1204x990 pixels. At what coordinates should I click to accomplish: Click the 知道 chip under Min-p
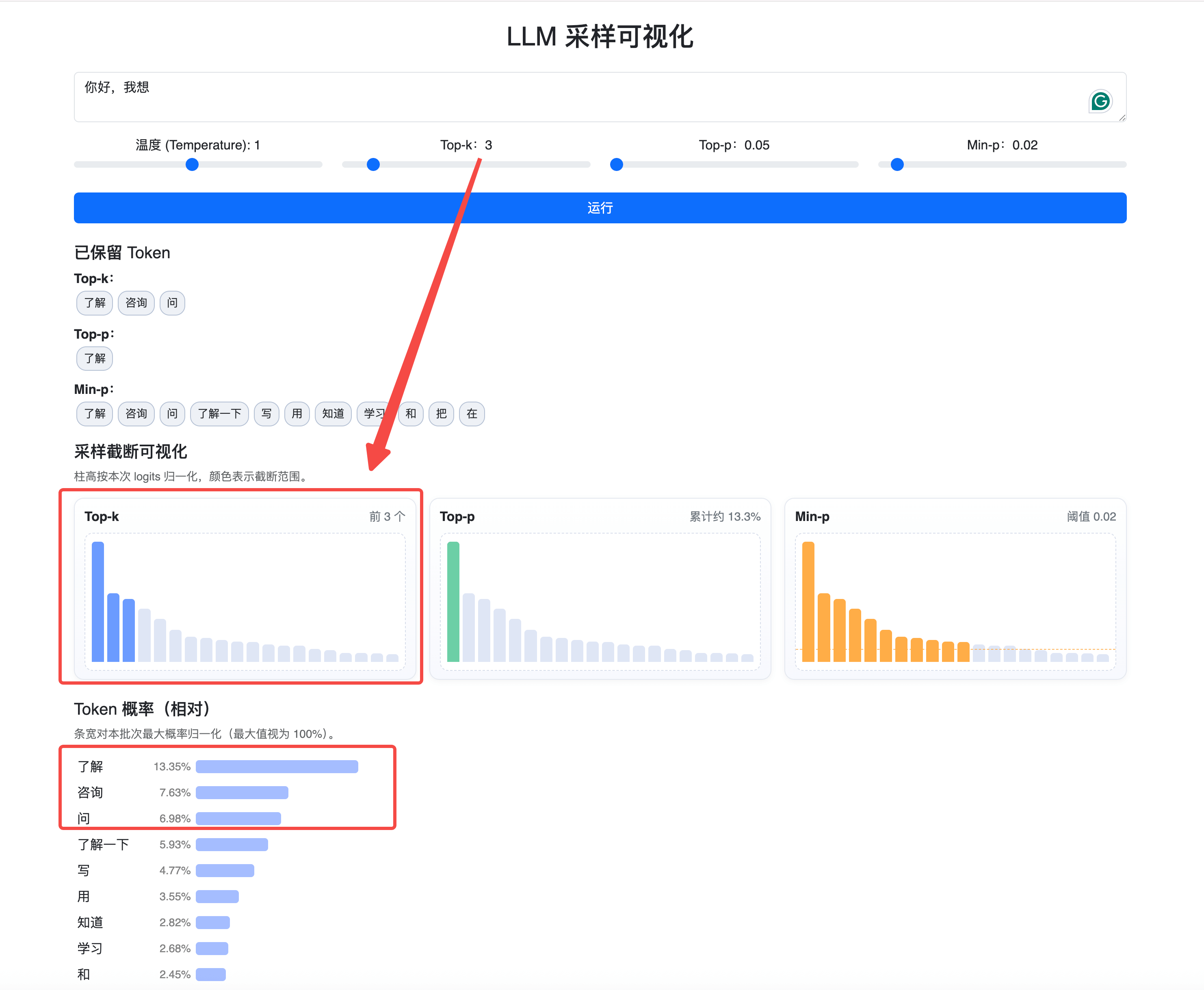(333, 414)
